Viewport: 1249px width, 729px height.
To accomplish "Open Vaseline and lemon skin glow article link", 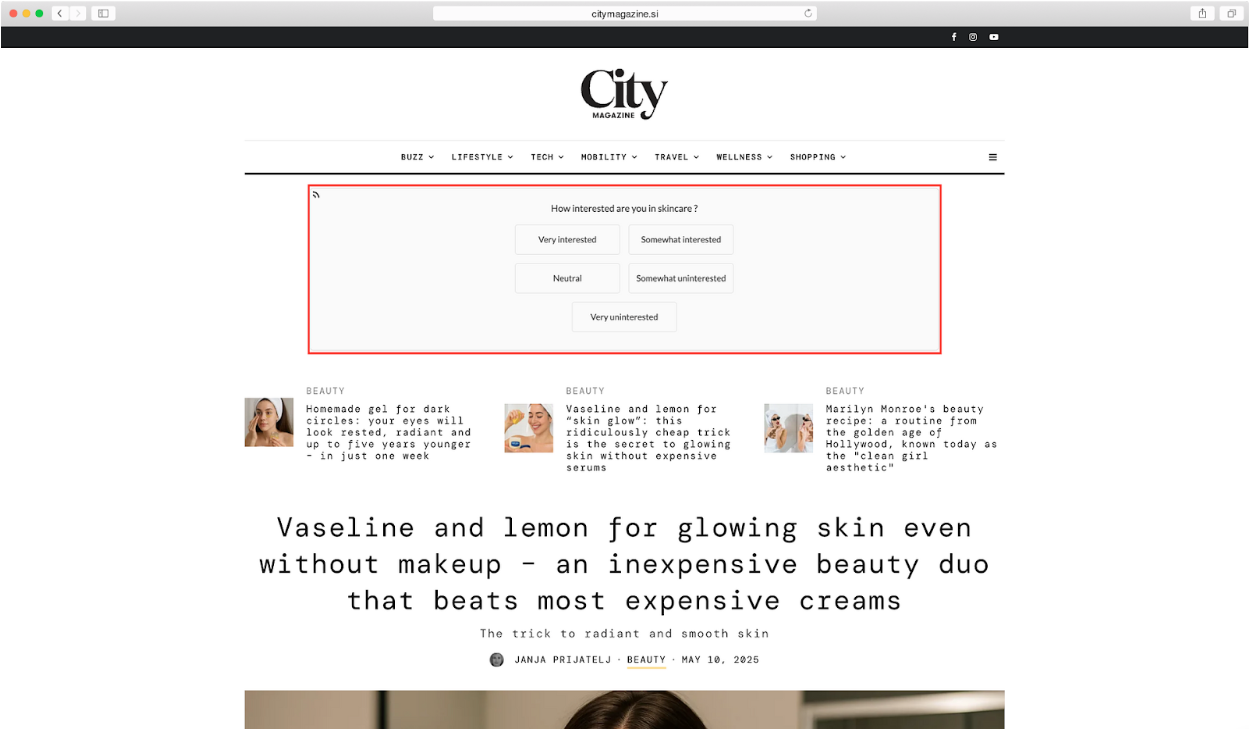I will 648,438.
